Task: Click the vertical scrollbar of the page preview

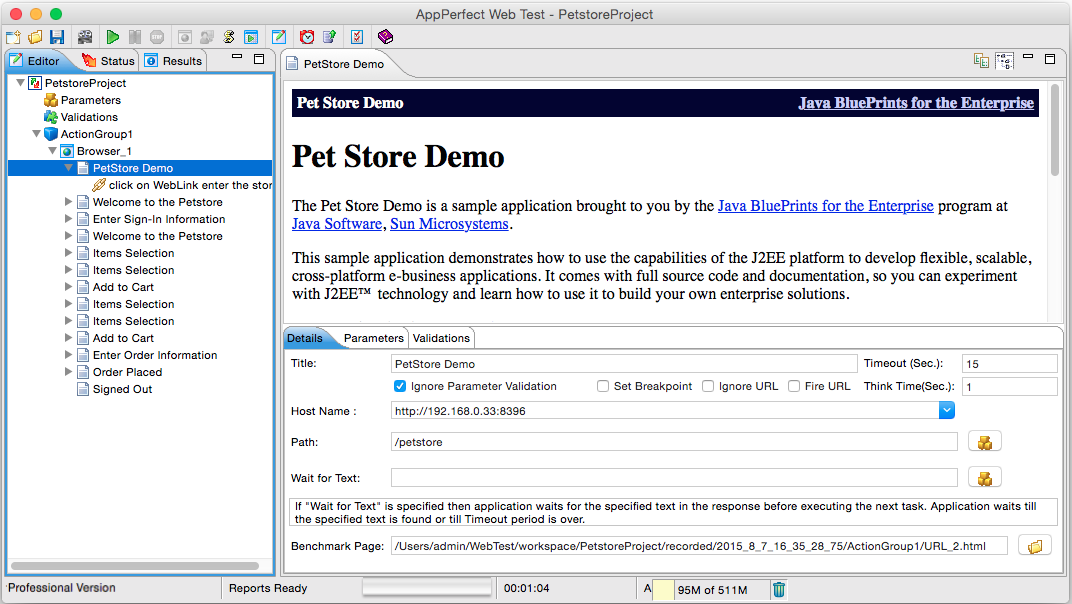Action: 1055,130
